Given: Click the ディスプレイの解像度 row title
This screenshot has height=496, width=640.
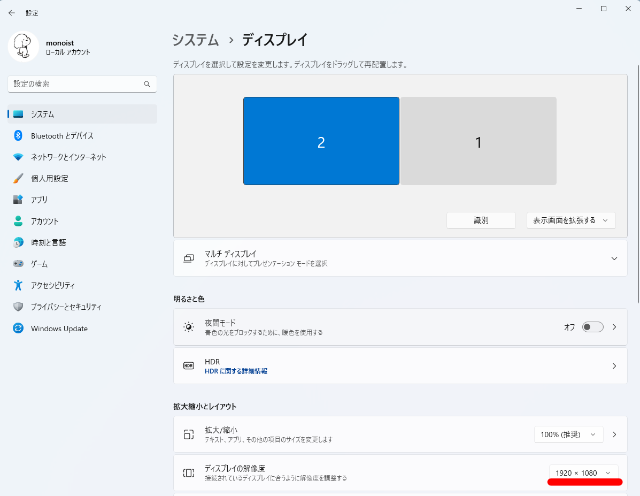Looking at the screenshot, I should [235, 468].
